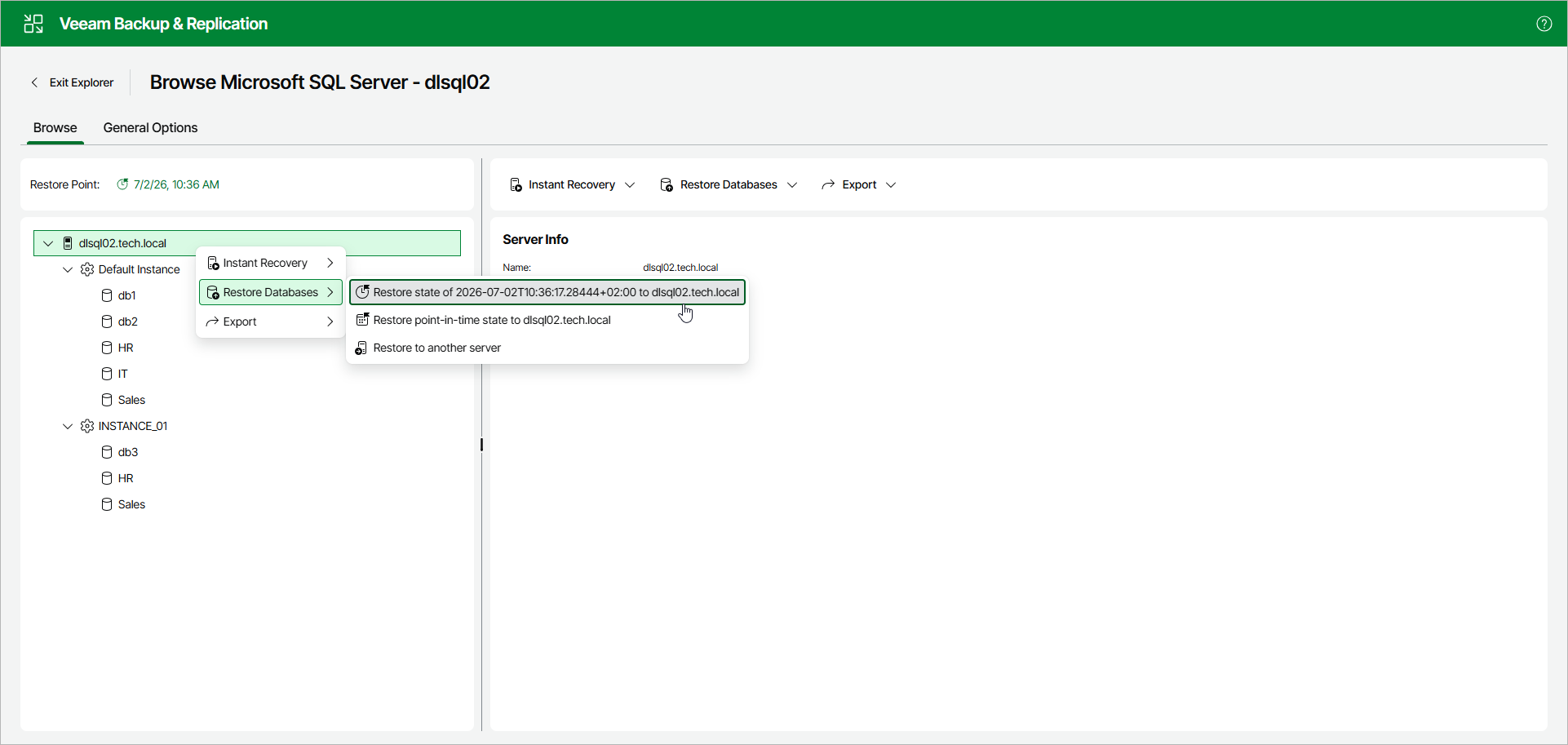The width and height of the screenshot is (1568, 745).
Task: Click the context menu Export arrow icon
Action: (212, 322)
